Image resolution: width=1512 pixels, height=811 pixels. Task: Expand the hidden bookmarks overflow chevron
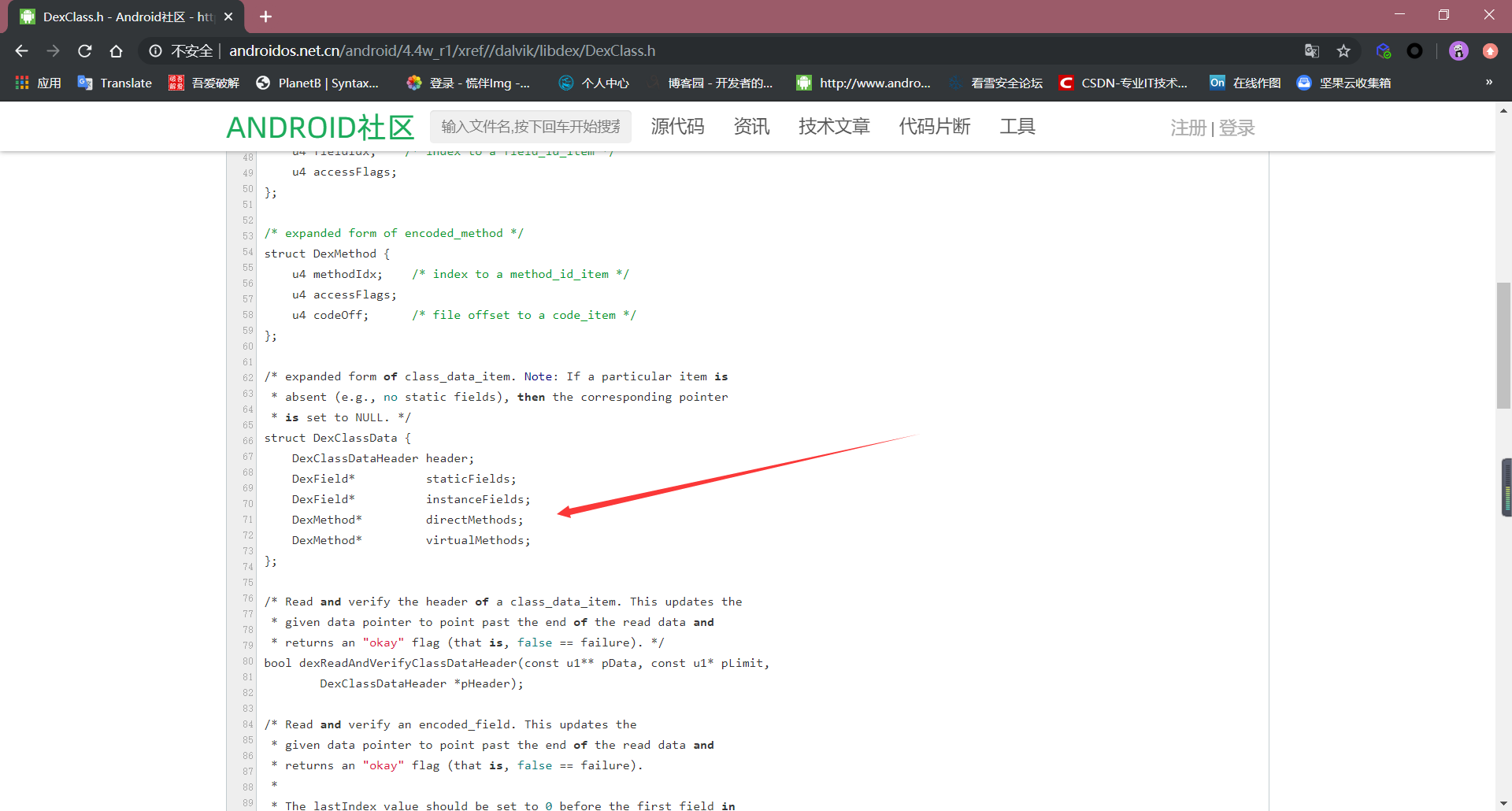[x=1488, y=82]
